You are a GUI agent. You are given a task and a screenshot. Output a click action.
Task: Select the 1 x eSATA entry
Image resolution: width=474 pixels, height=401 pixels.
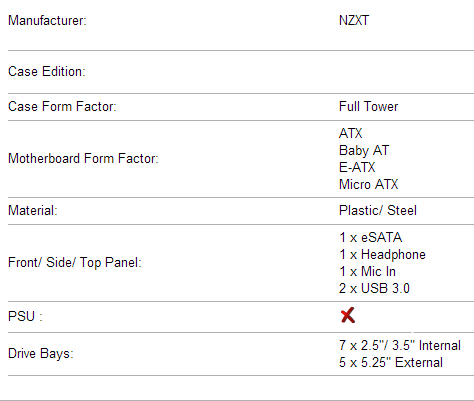coord(370,238)
